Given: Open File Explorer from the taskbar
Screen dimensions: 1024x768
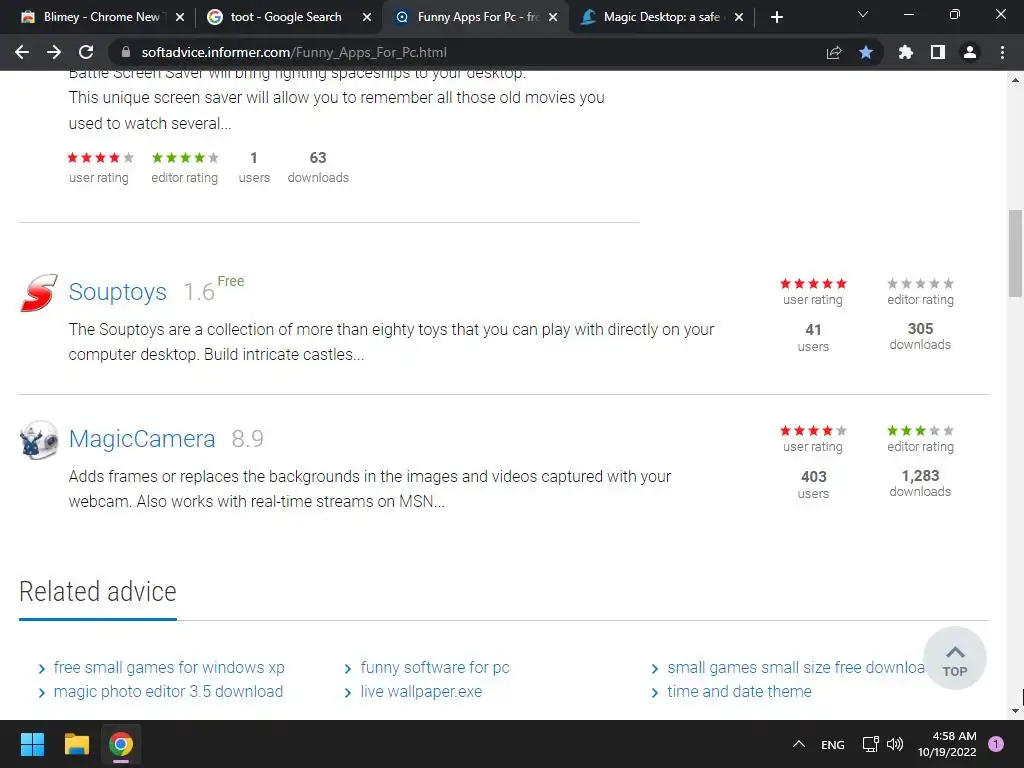Looking at the screenshot, I should (x=76, y=744).
